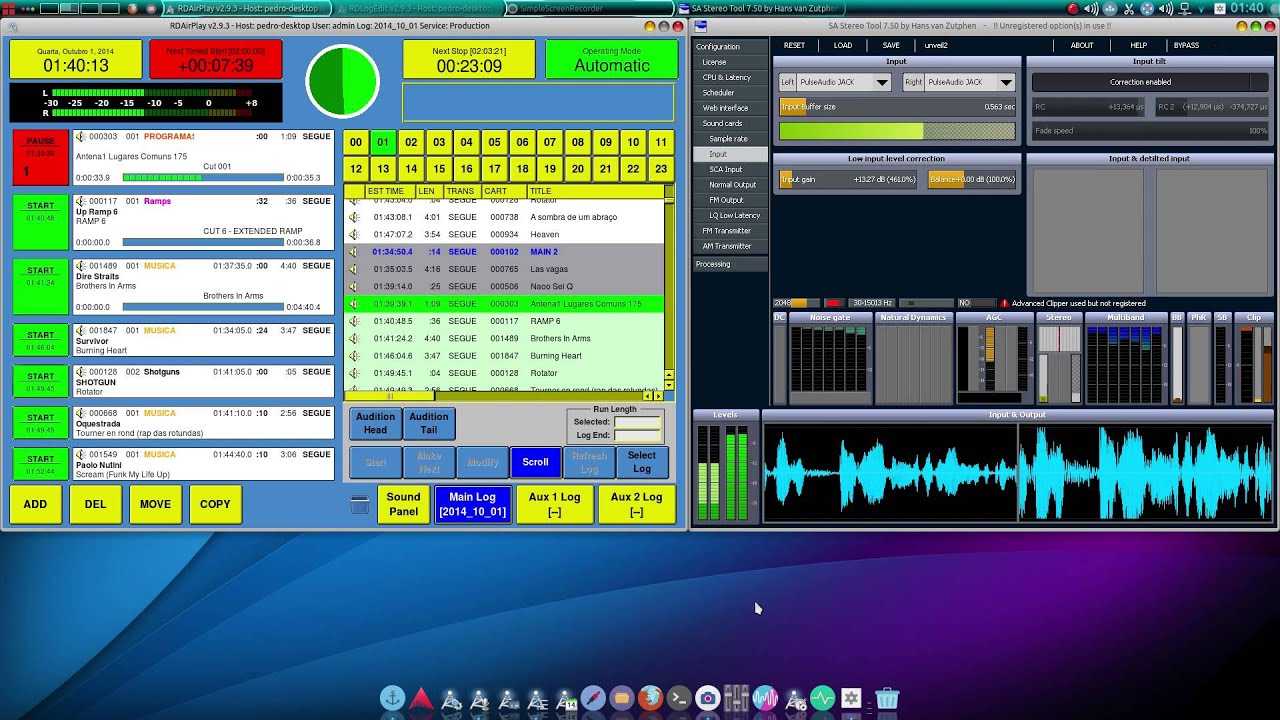
Task: Switch to the Aux 1 Log tab
Action: click(x=554, y=504)
